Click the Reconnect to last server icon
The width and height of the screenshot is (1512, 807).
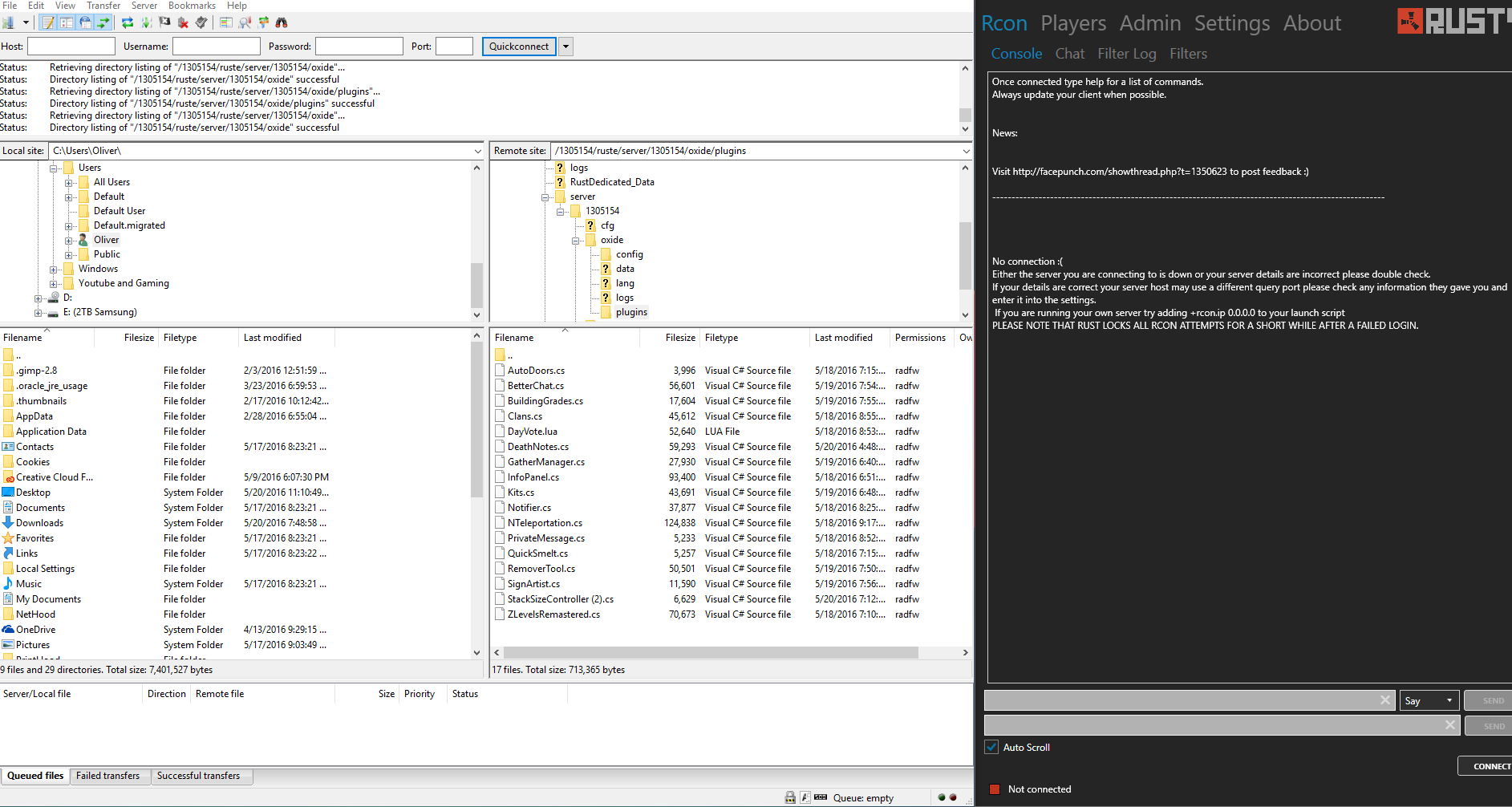click(201, 22)
